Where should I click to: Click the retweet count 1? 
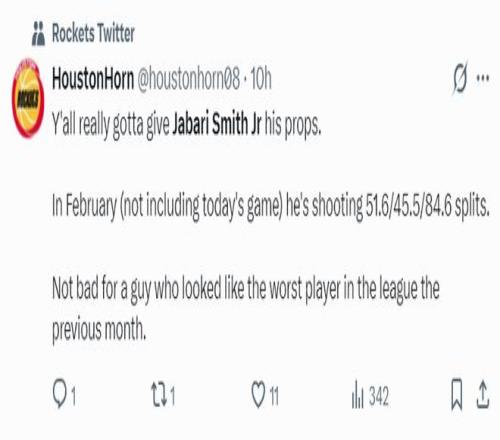172,396
